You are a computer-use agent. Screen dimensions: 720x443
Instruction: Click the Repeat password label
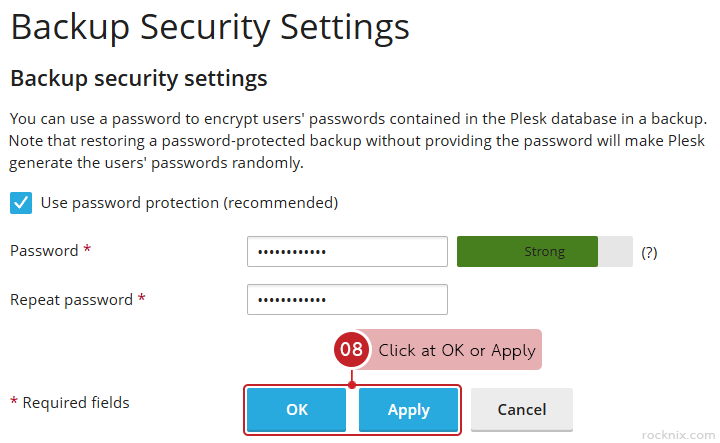(71, 299)
